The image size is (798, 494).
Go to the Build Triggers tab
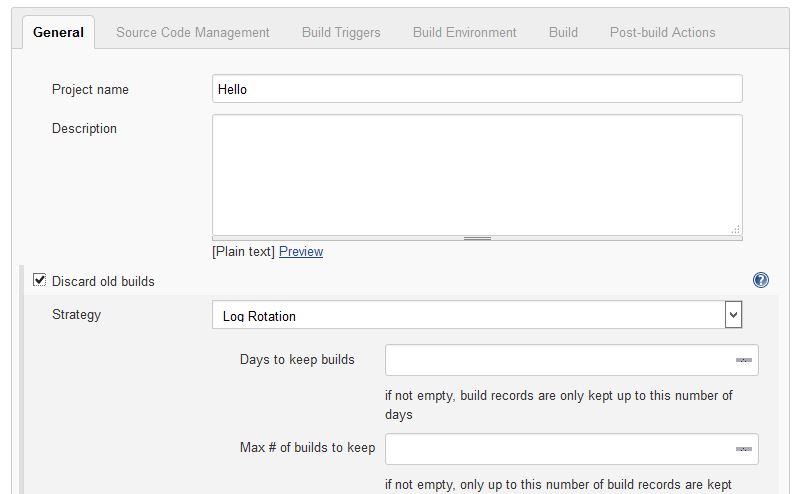click(341, 32)
